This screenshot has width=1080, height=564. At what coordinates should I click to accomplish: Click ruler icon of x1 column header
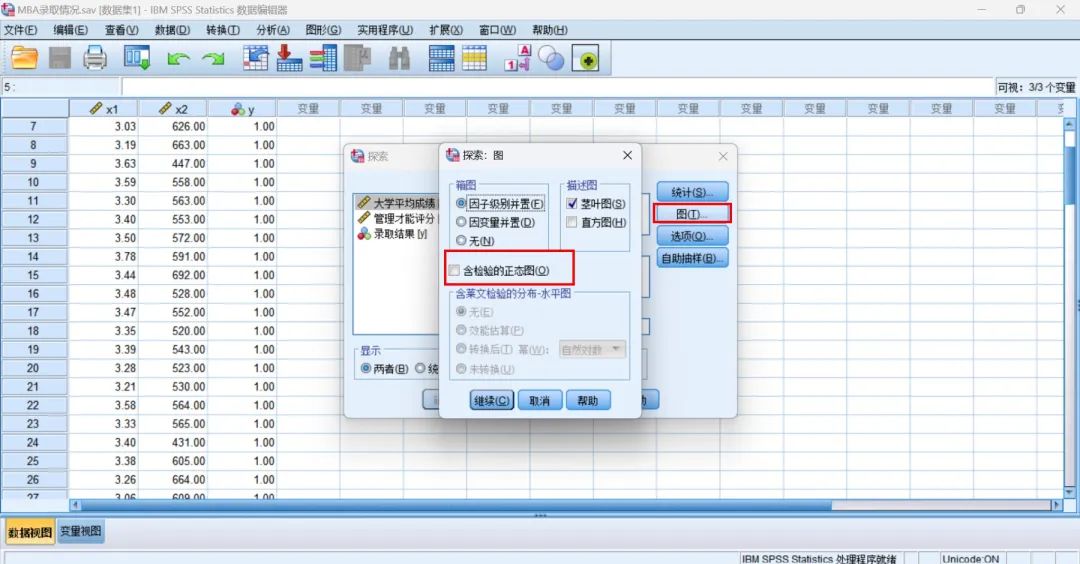pyautogui.click(x=96, y=108)
